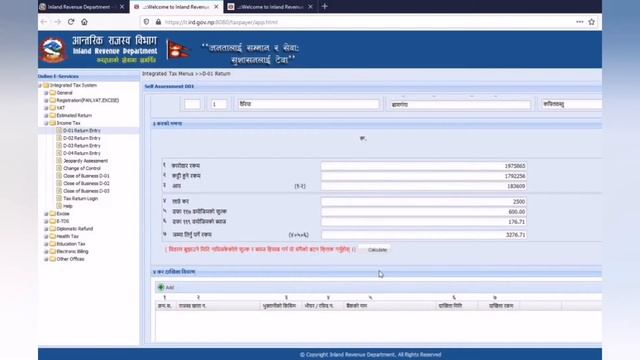The width and height of the screenshot is (640, 360).
Task: Close the third browser tab
Action: pos(311,7)
